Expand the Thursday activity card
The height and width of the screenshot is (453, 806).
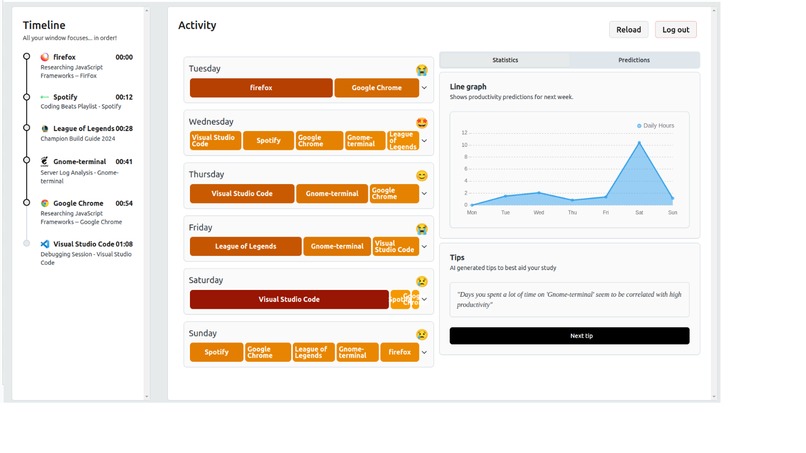pyautogui.click(x=424, y=194)
